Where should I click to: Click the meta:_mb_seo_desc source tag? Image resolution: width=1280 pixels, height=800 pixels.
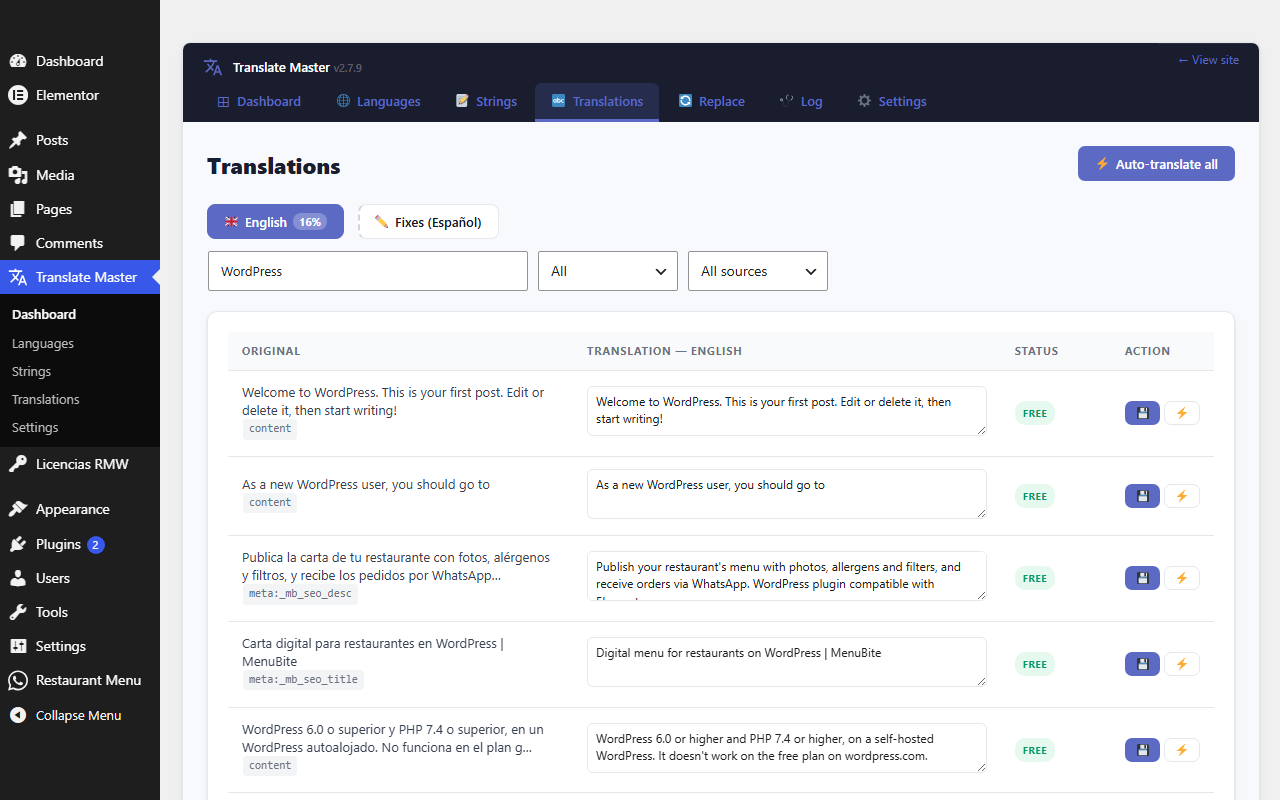pyautogui.click(x=300, y=594)
